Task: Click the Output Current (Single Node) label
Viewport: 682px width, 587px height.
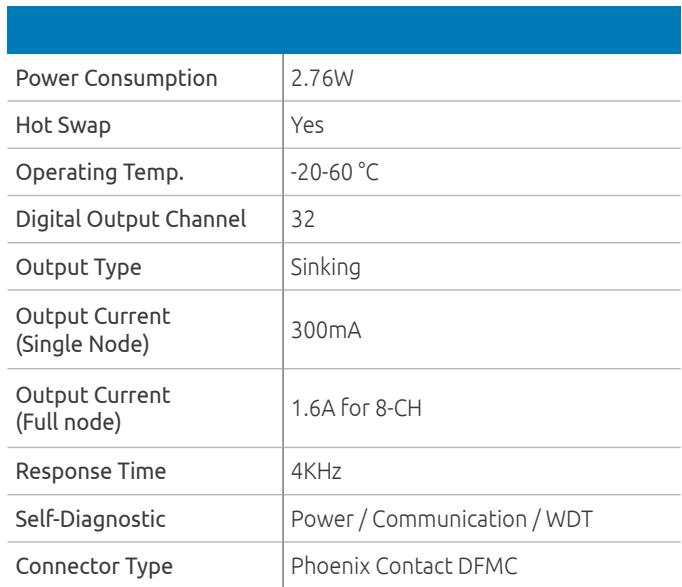Action: coord(93,330)
